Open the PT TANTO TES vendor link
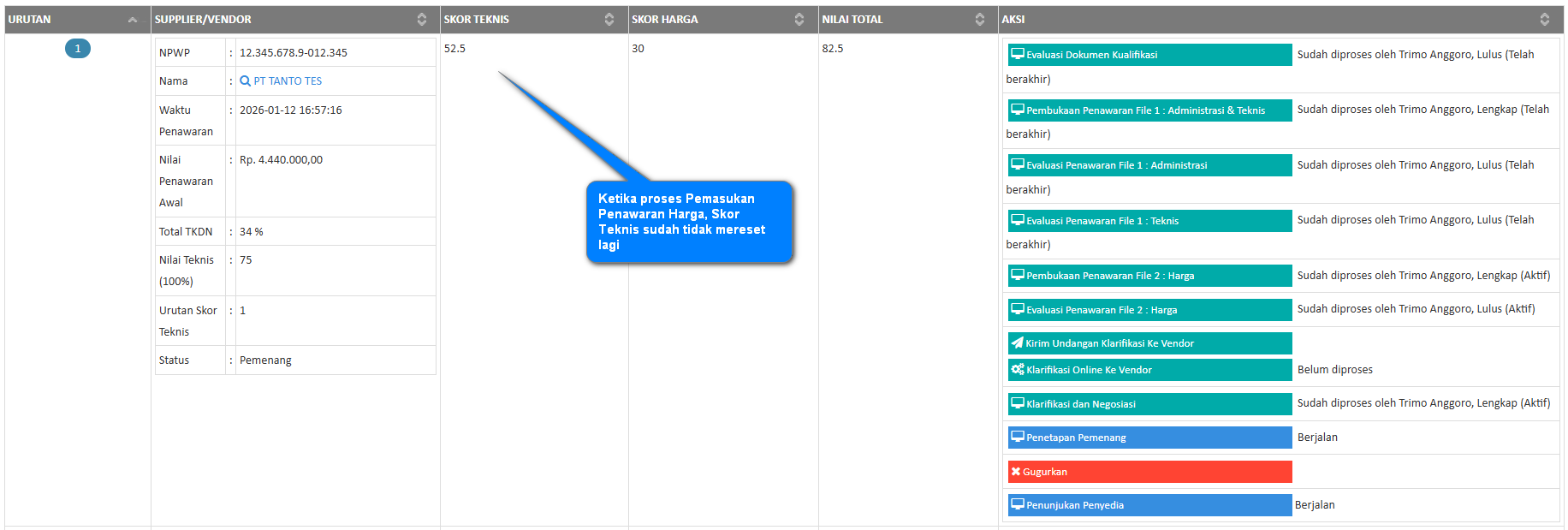 click(x=288, y=81)
